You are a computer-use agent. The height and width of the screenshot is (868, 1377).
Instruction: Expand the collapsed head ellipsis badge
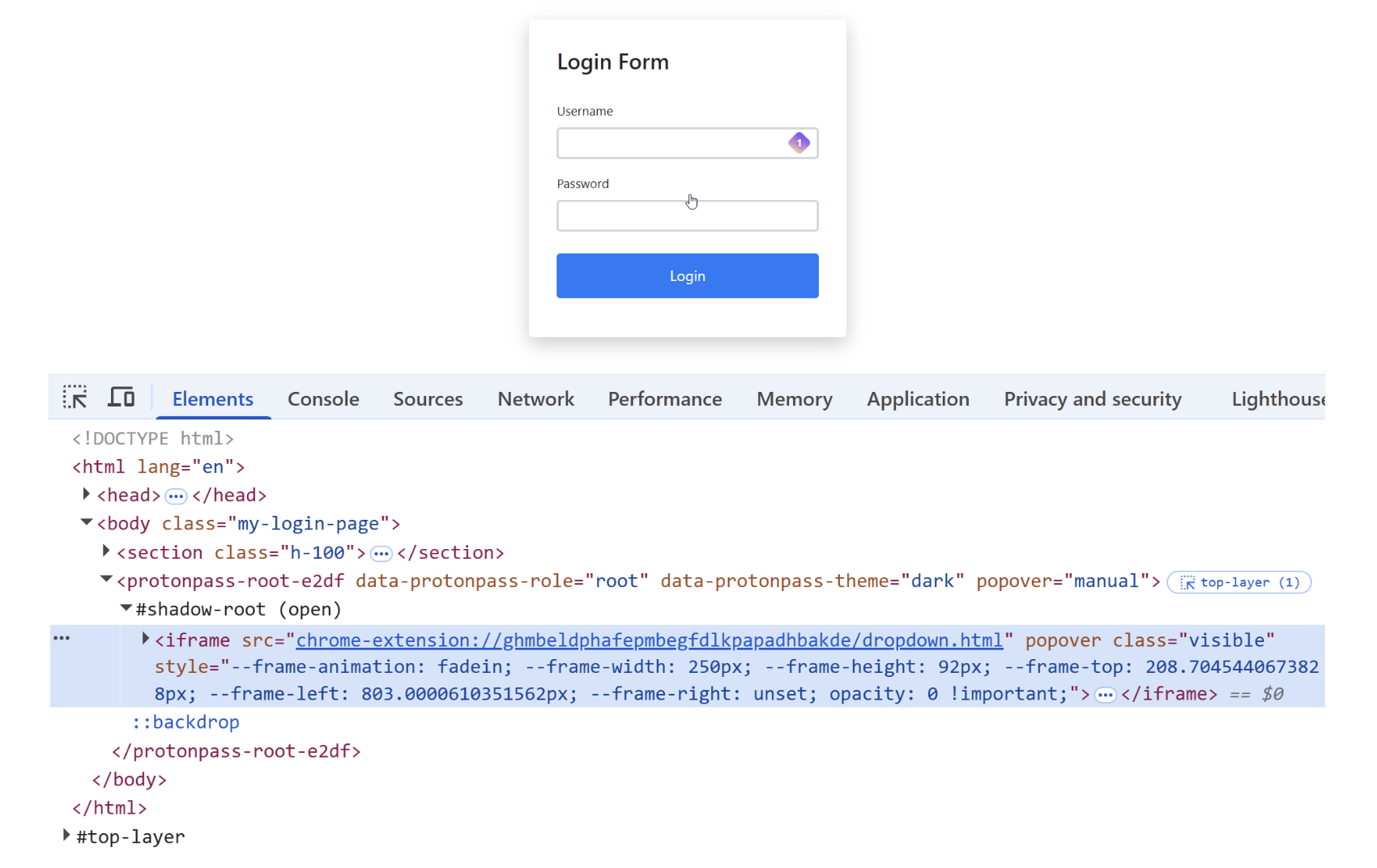tap(176, 496)
